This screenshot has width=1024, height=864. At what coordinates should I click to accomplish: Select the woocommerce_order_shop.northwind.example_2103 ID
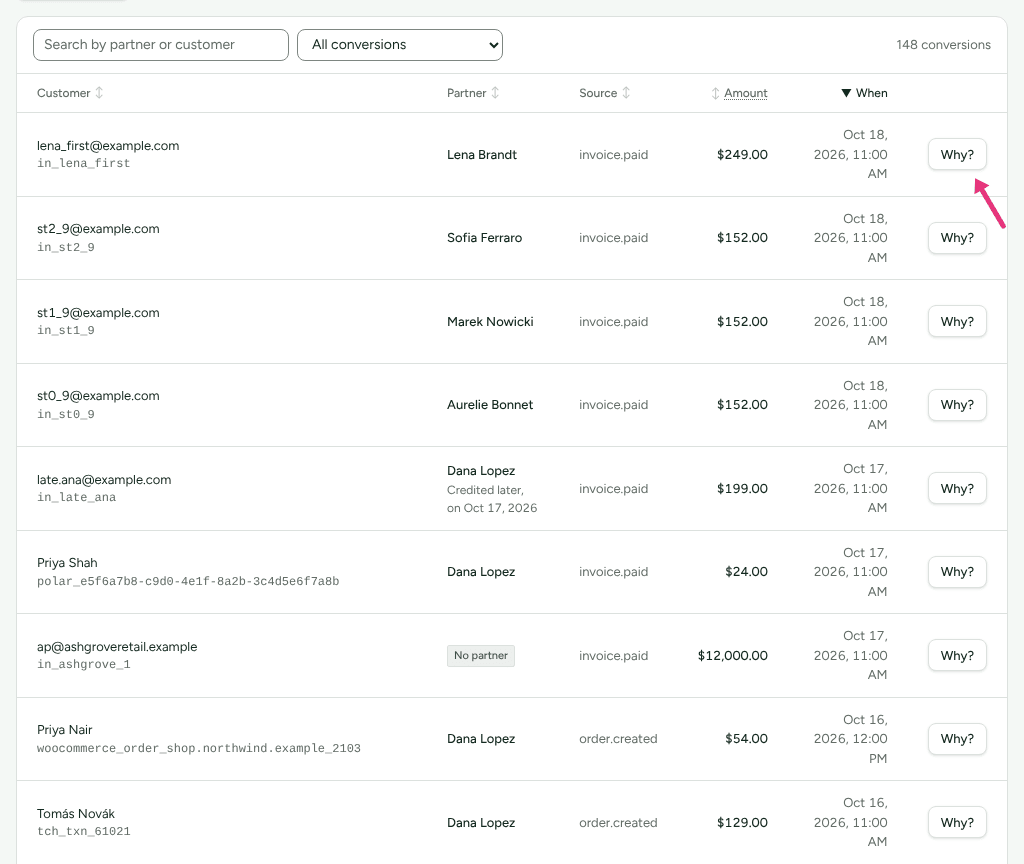tap(199, 748)
